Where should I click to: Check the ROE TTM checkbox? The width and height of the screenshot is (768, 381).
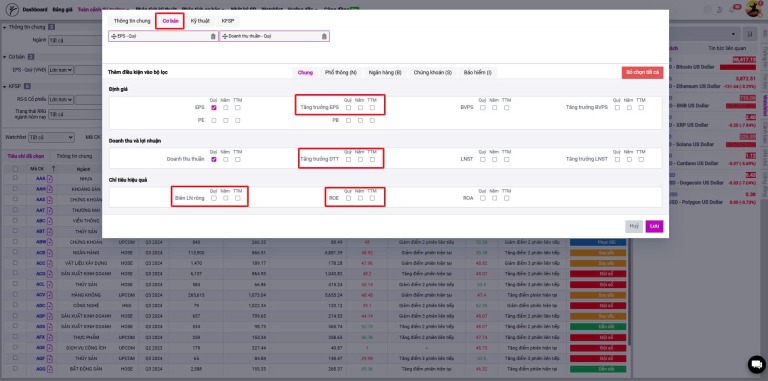[x=372, y=198]
